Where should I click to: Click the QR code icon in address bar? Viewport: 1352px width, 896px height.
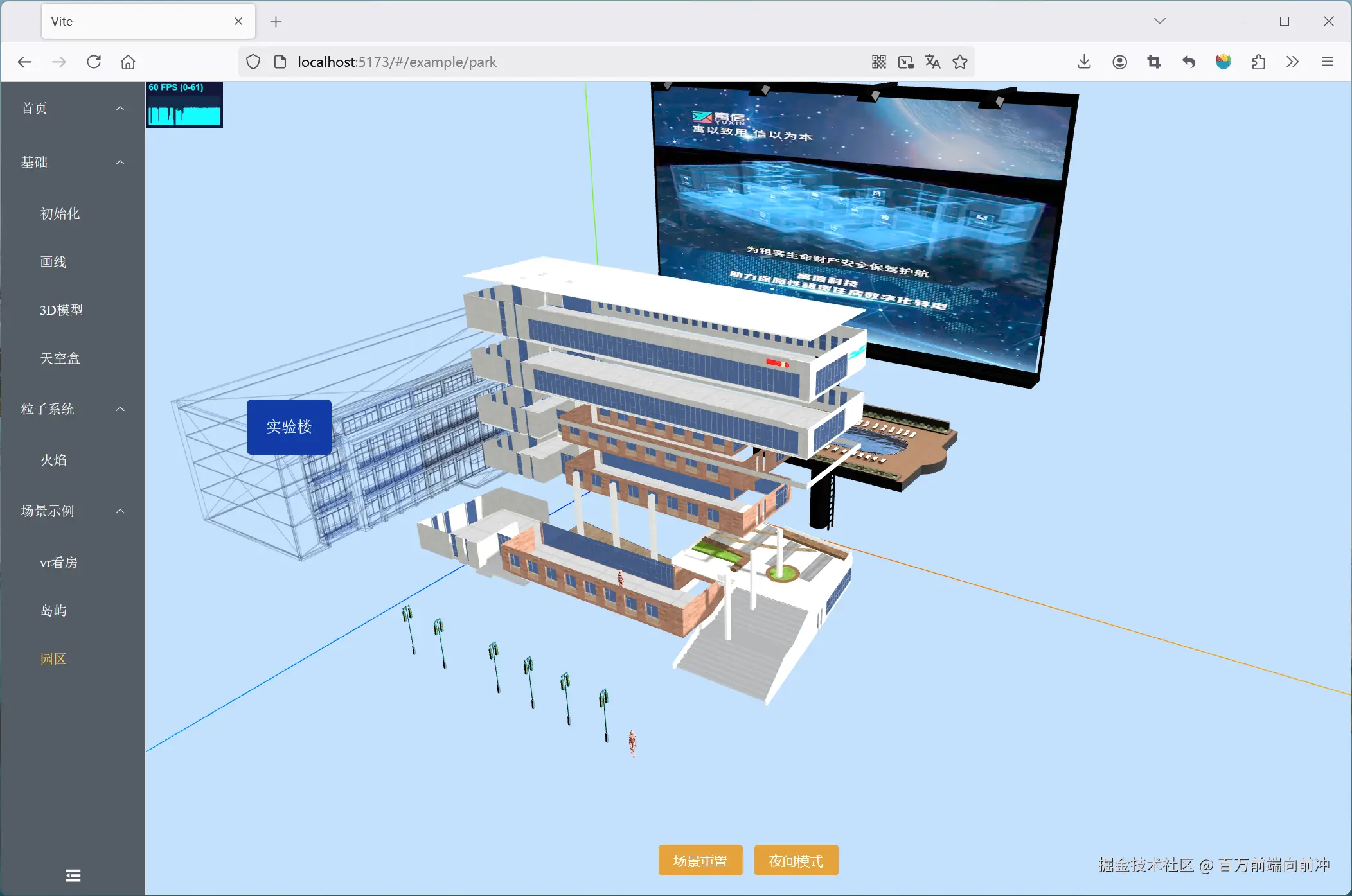878,62
